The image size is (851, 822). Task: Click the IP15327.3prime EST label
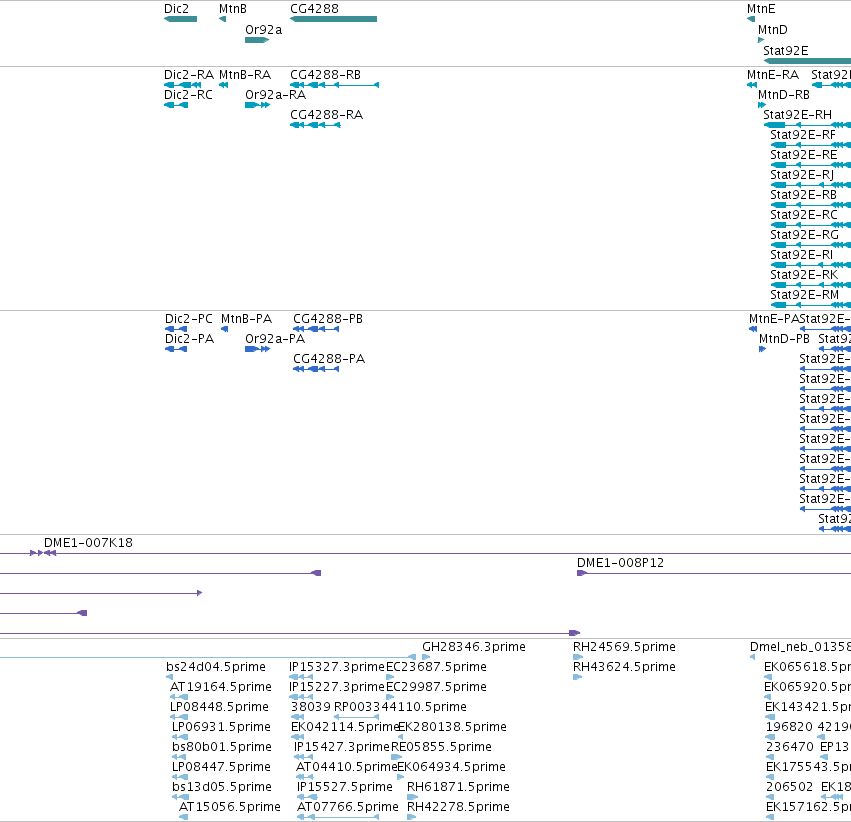(337, 666)
